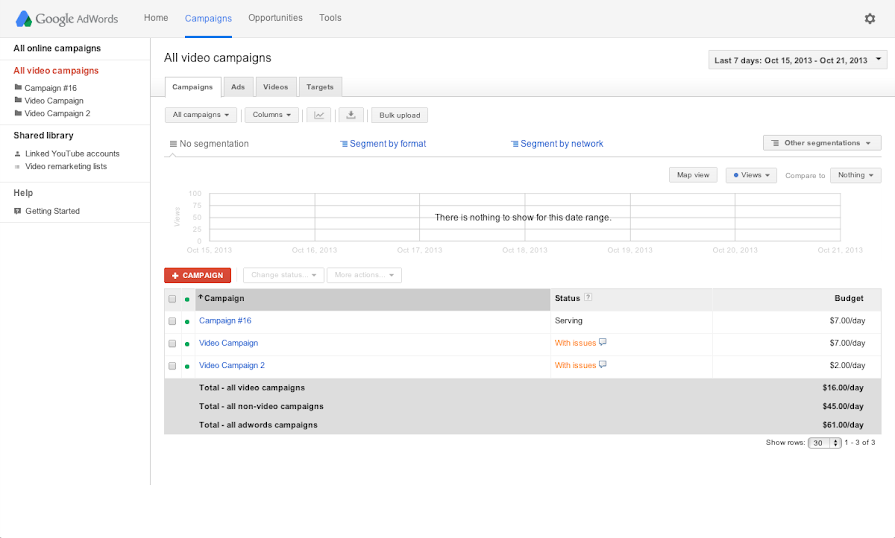895x538 pixels.
Task: Click Segment by format icon
Action: tap(344, 144)
